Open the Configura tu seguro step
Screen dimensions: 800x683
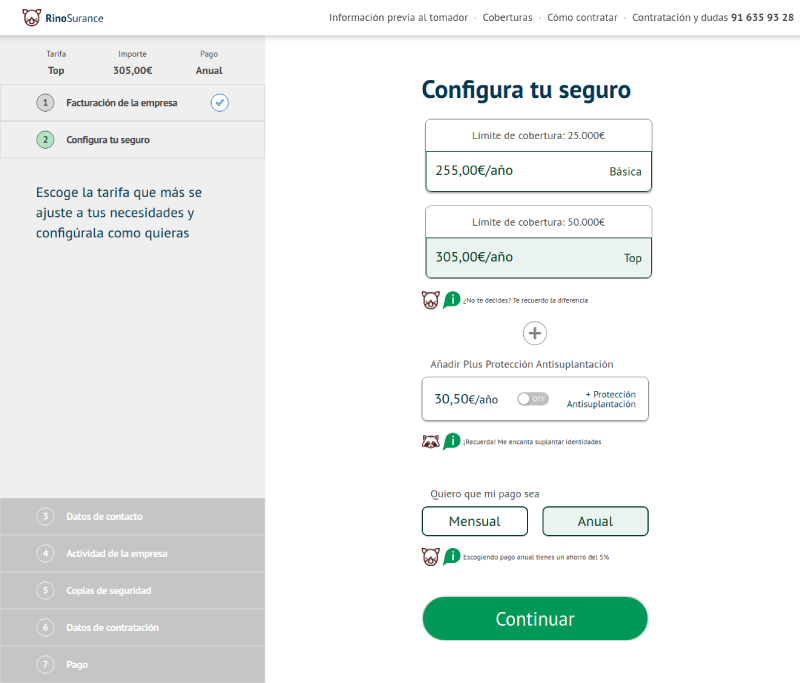pyautogui.click(x=133, y=140)
